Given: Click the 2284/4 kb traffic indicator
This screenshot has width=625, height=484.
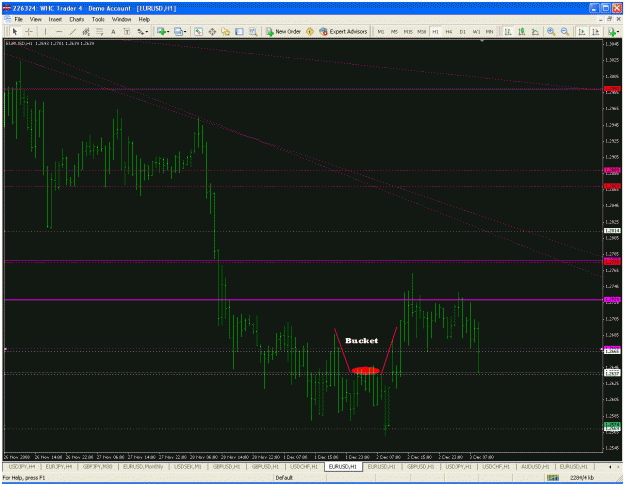Looking at the screenshot, I should pyautogui.click(x=582, y=478).
